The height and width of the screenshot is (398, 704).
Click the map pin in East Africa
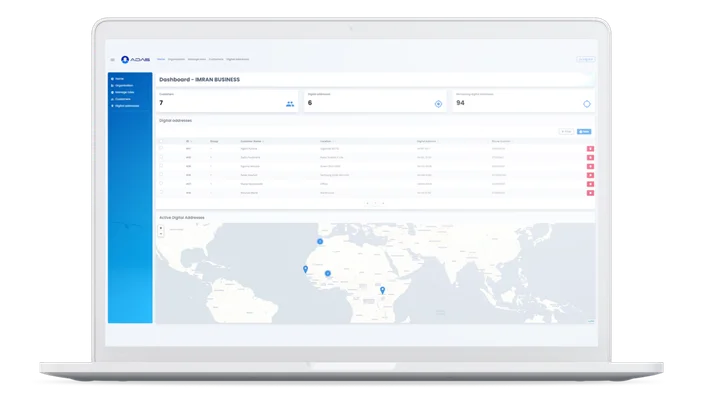pyautogui.click(x=383, y=291)
